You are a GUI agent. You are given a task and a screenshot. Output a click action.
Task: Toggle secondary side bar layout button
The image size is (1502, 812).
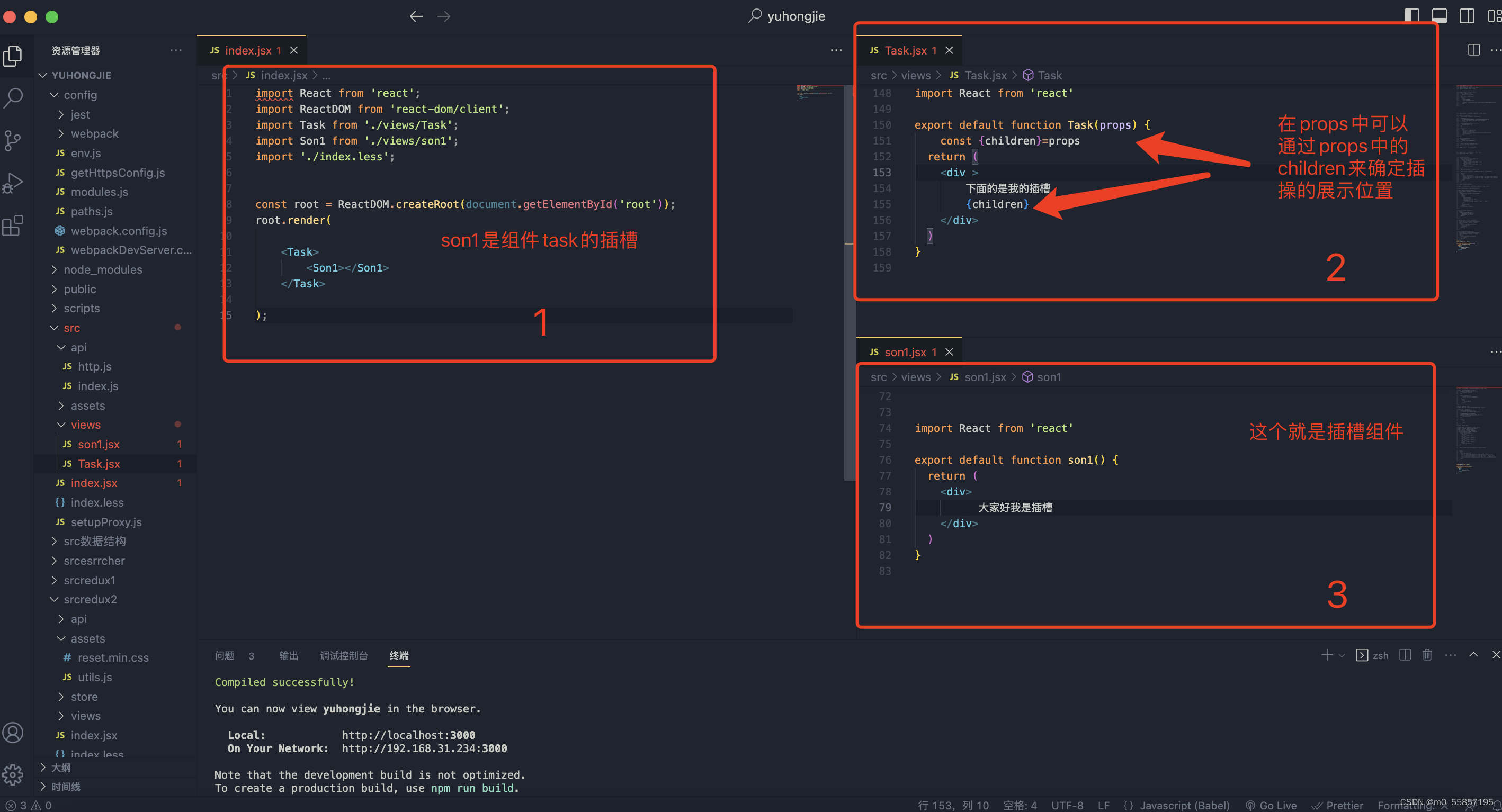point(1467,16)
